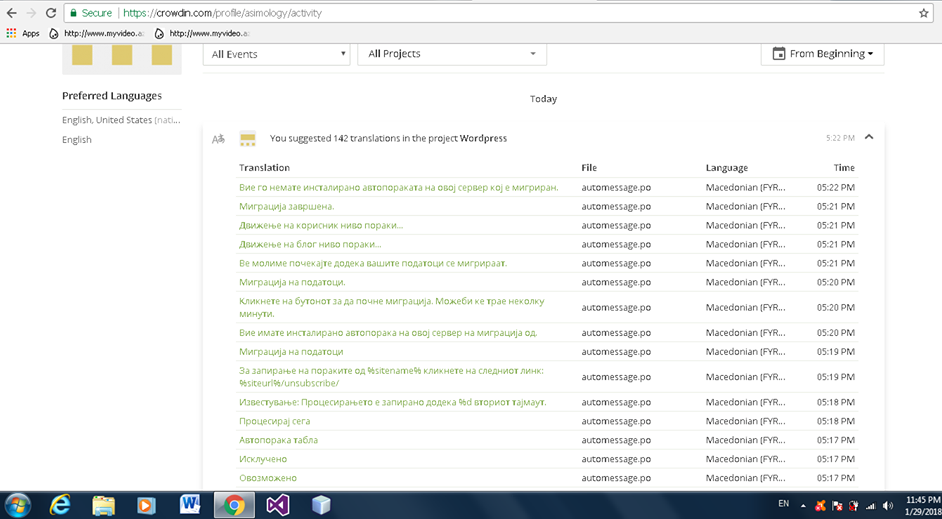The height and width of the screenshot is (519, 942).
Task: Launch Internet Explorer from taskbar
Action: (x=59, y=505)
